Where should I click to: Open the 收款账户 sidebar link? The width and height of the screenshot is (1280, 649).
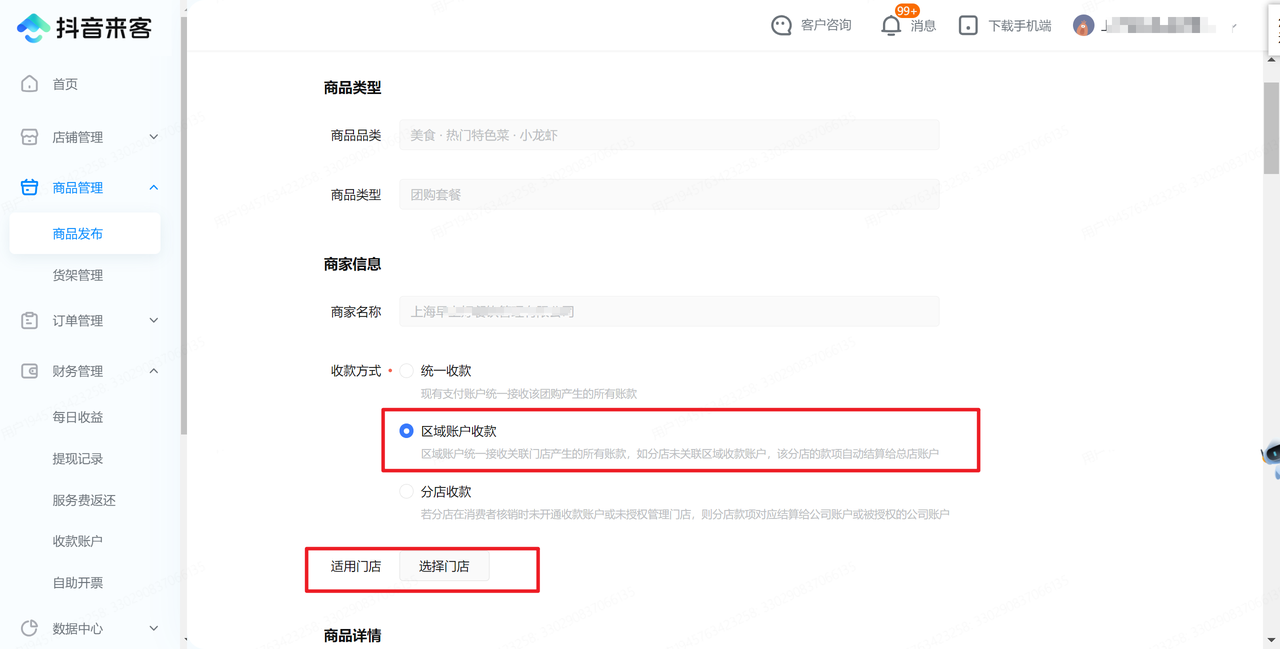(78, 541)
